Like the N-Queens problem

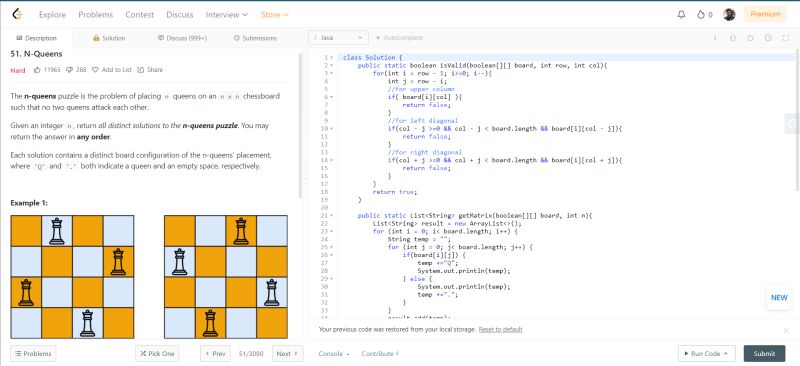pyautogui.click(x=37, y=70)
